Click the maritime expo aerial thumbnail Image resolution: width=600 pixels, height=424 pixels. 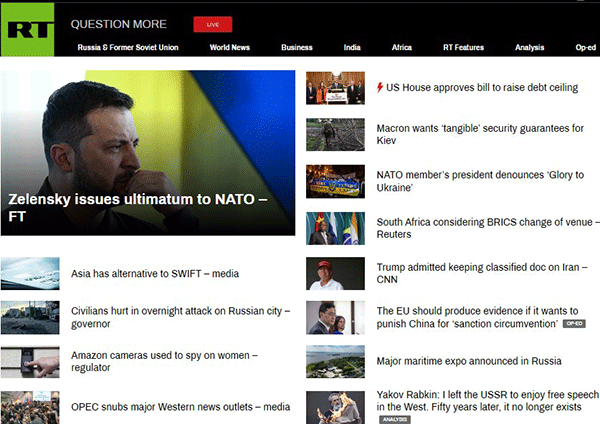[x=335, y=362]
